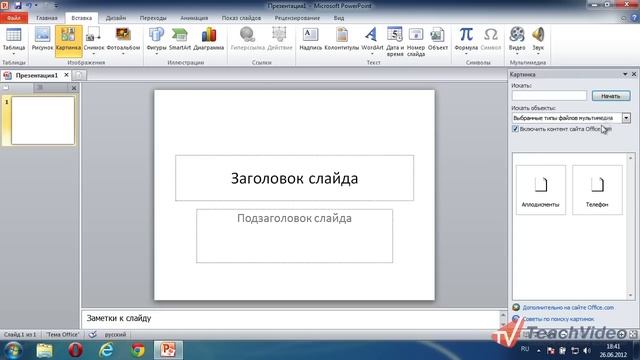Screen dimensions: 640x360
Task: Switch to the Главная tab
Action: tap(47, 18)
